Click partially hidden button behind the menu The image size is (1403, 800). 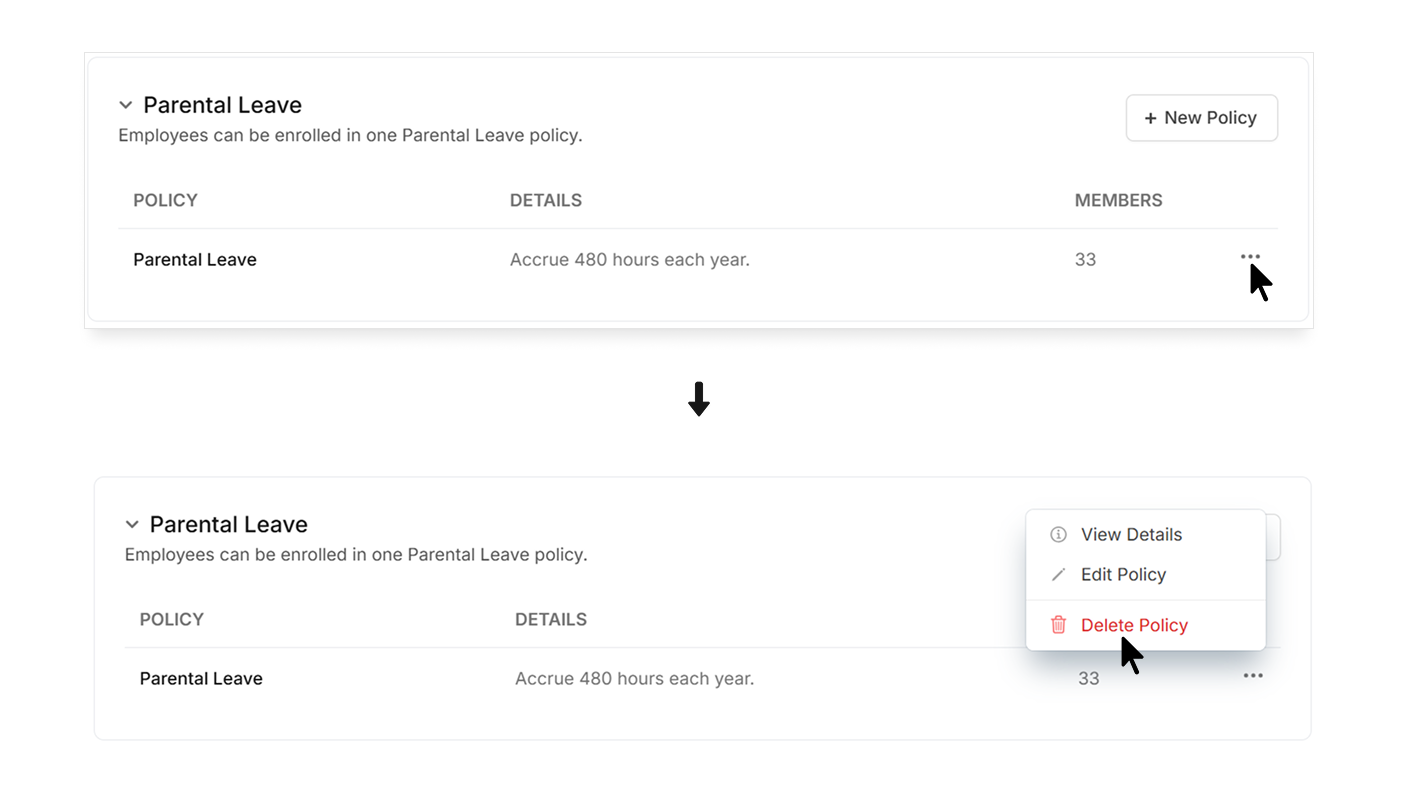[1273, 537]
